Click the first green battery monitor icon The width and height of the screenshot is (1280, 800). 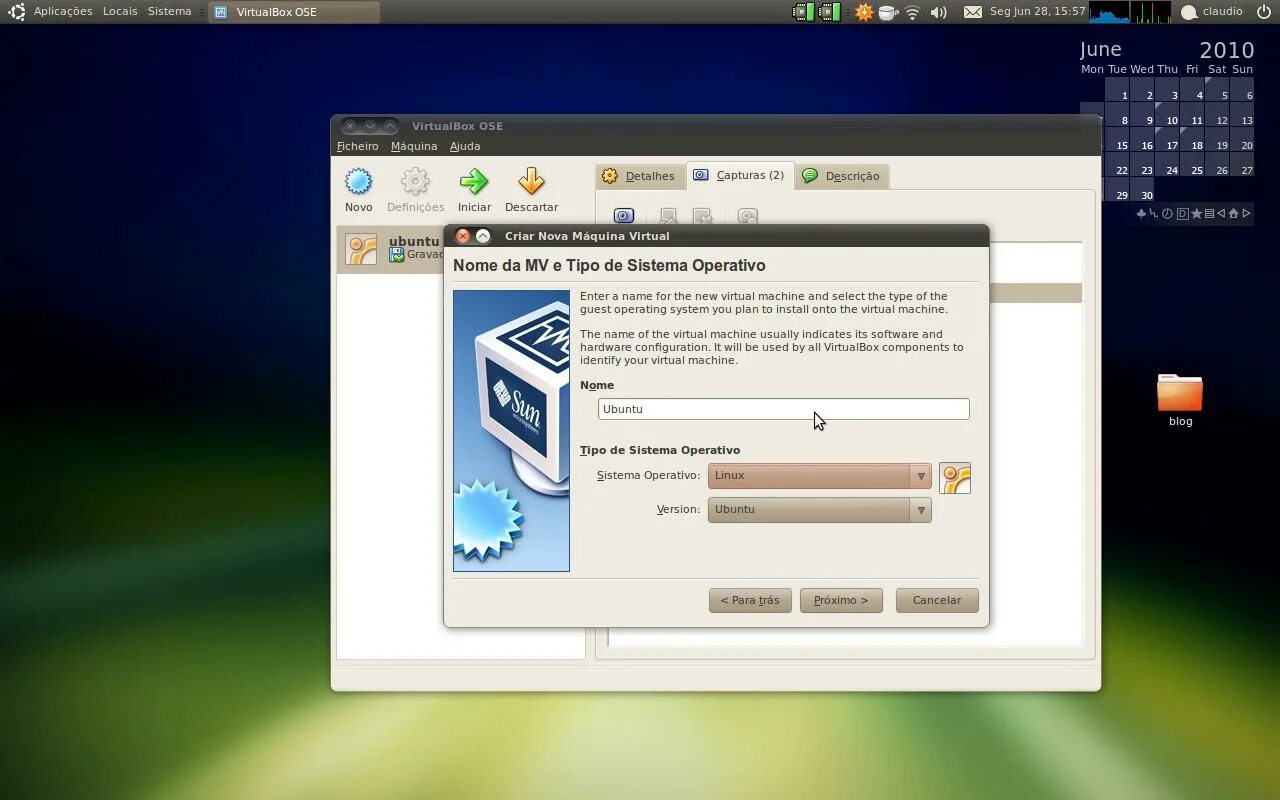coord(804,12)
